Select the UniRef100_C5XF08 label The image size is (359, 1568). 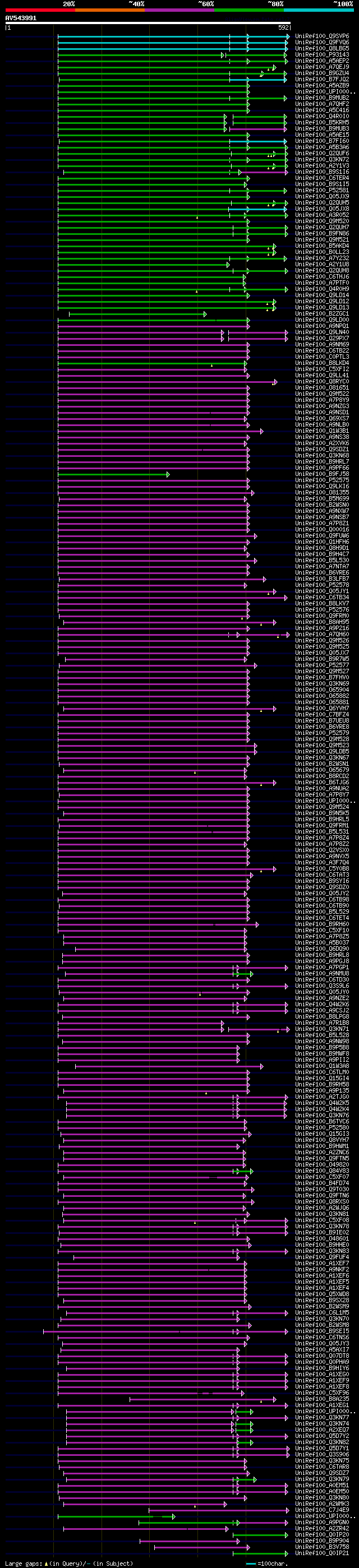(322, 1220)
